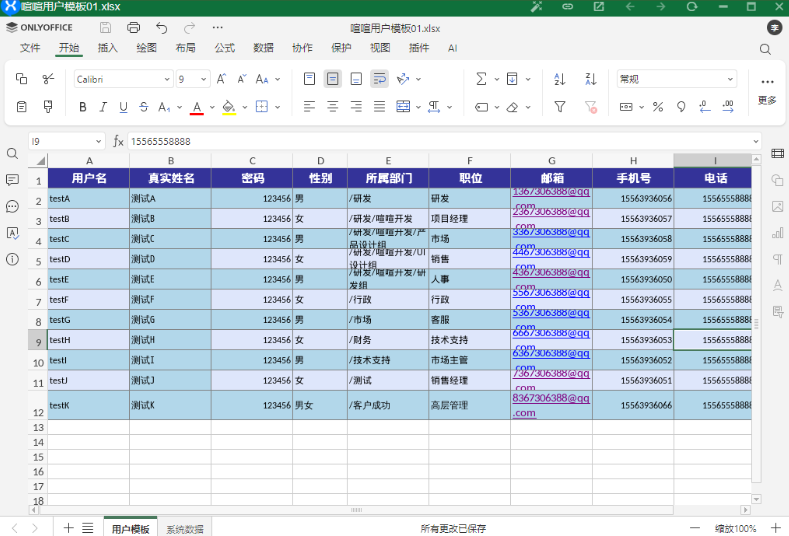Viewport: 789px width, 536px height.
Task: Sort column ascending A to Z
Action: (x=559, y=79)
